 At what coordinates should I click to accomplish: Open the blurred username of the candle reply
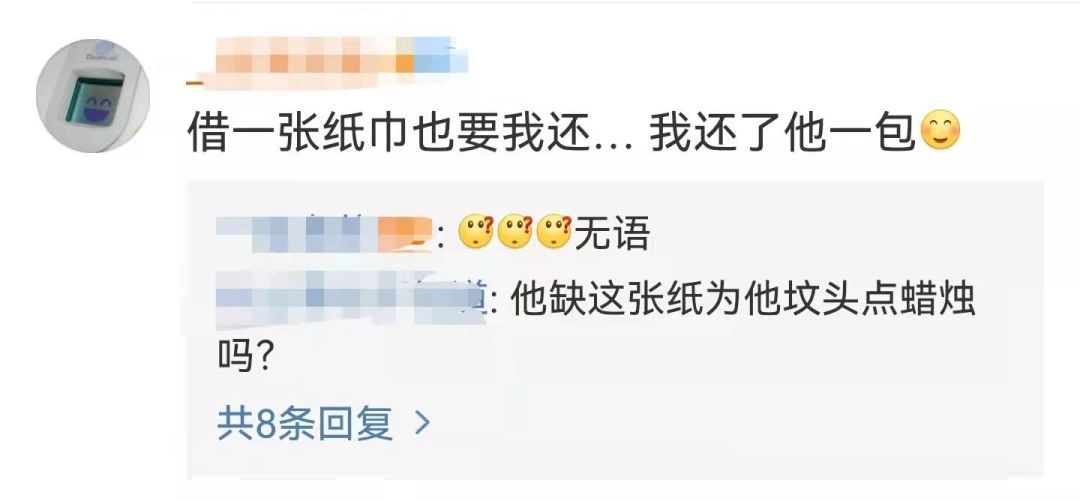(x=352, y=300)
